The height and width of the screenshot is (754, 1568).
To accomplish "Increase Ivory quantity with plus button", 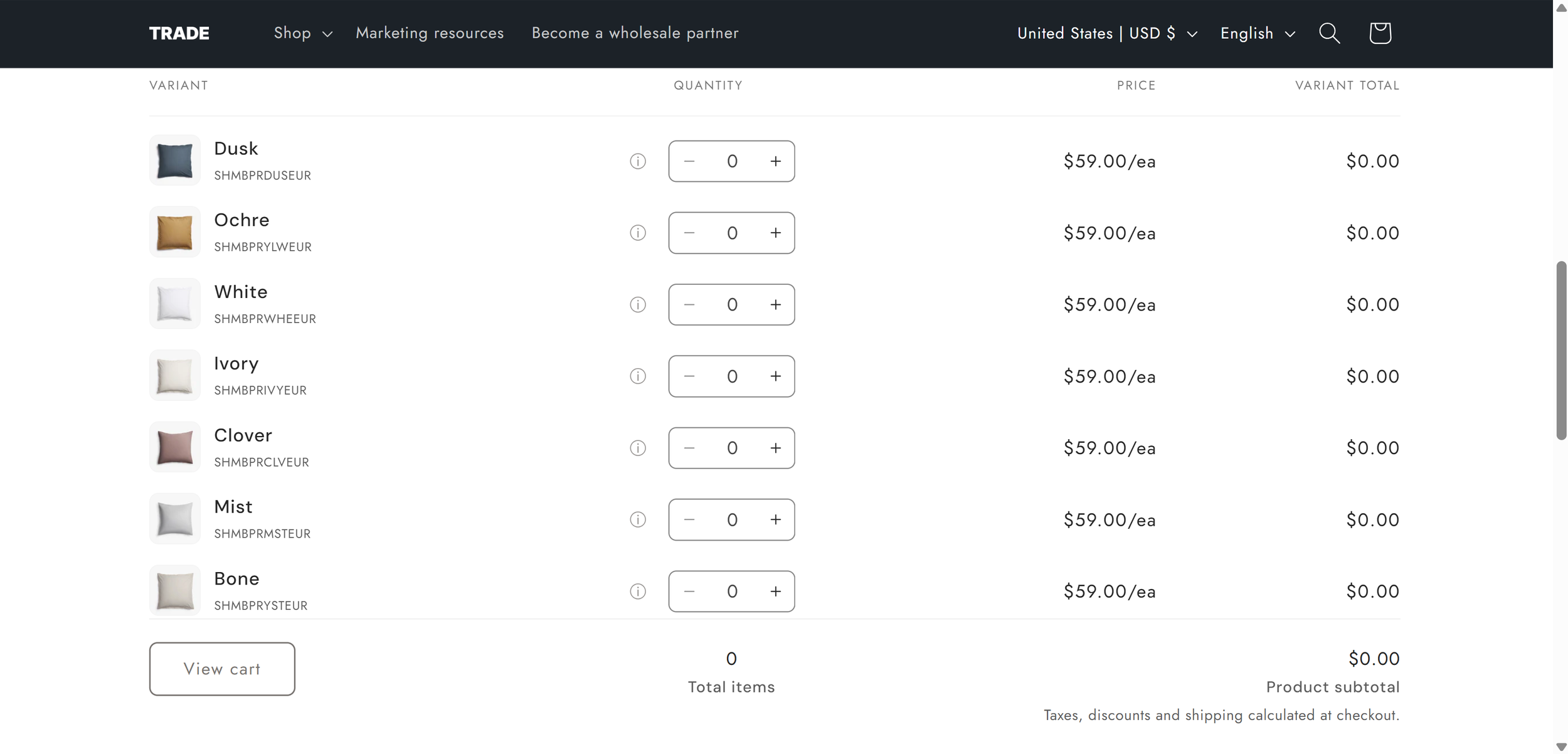I will [x=776, y=376].
